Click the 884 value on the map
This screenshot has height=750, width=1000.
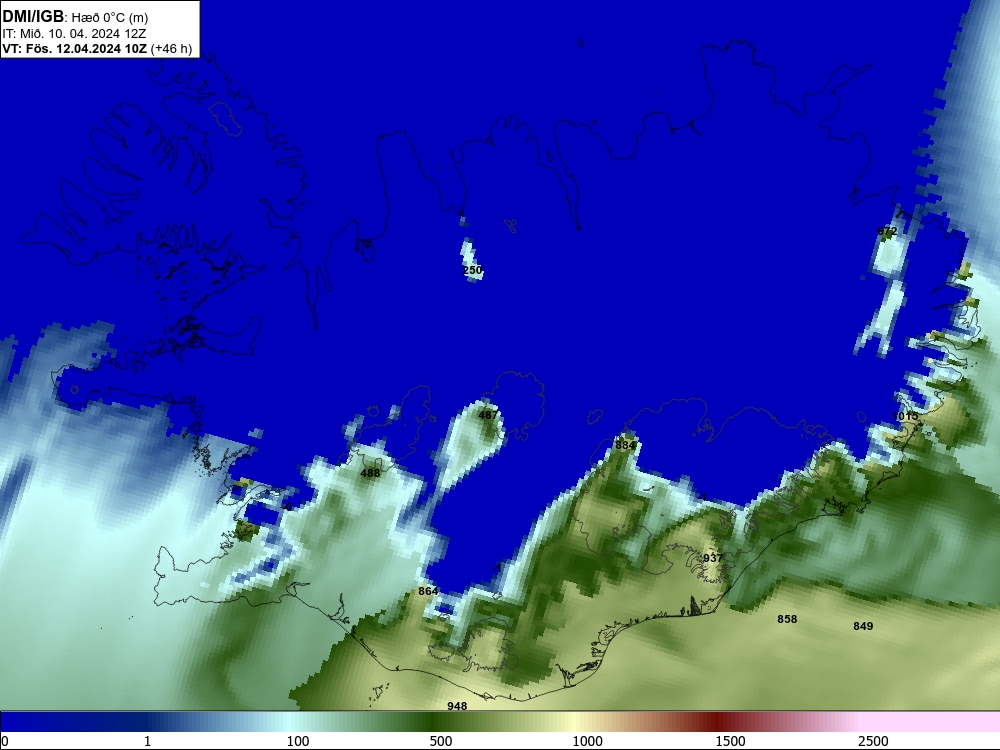[625, 445]
